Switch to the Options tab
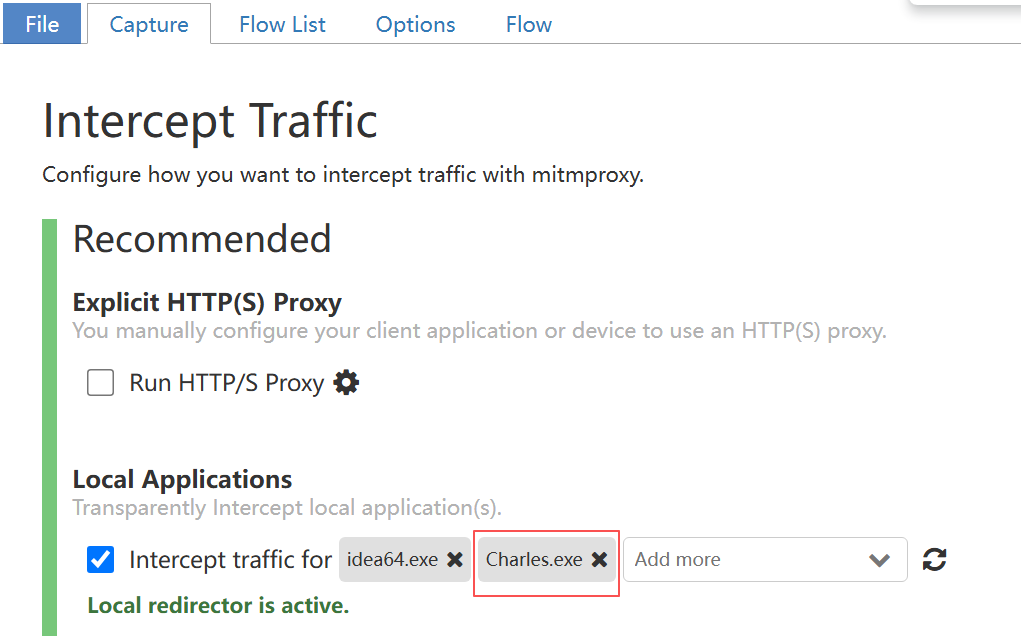The image size is (1021, 636). pos(415,24)
